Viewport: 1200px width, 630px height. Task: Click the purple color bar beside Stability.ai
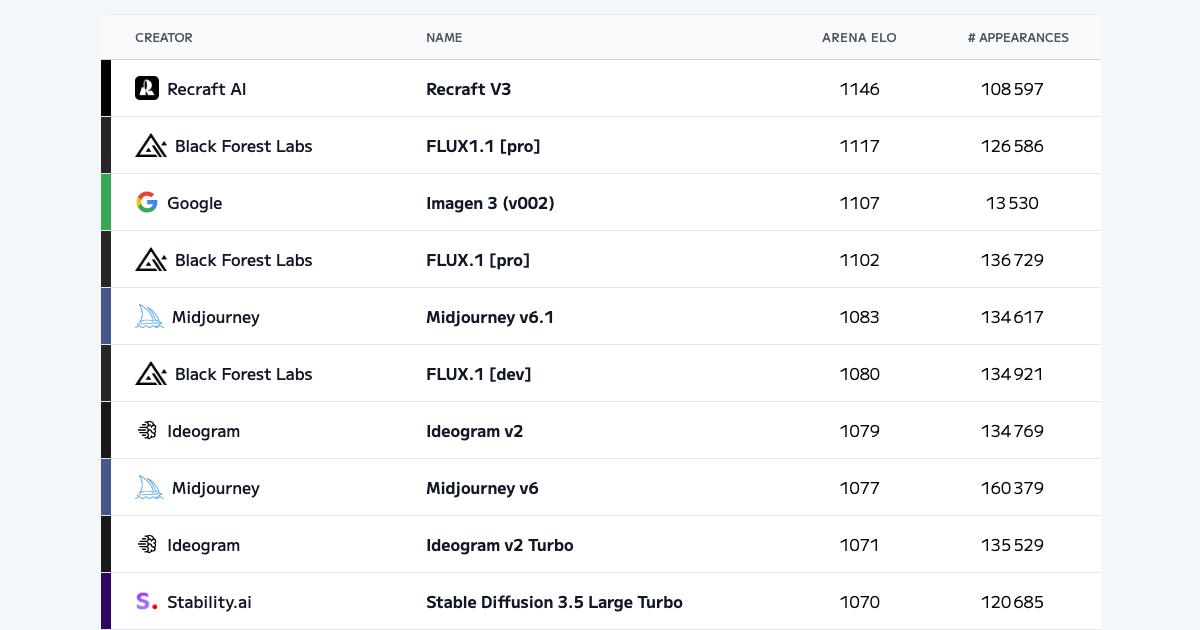pos(106,601)
